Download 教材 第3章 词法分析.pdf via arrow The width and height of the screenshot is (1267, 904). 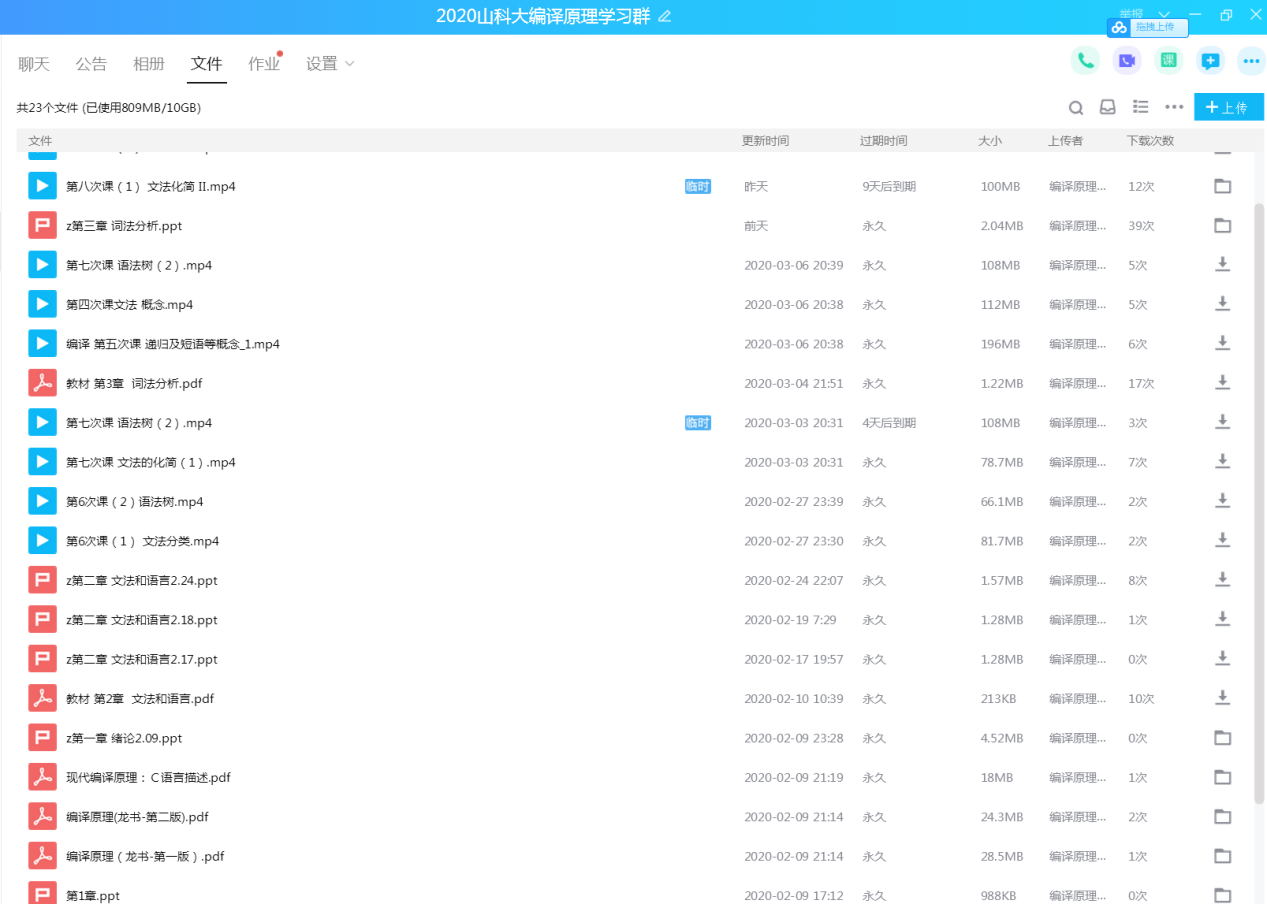click(x=1222, y=383)
